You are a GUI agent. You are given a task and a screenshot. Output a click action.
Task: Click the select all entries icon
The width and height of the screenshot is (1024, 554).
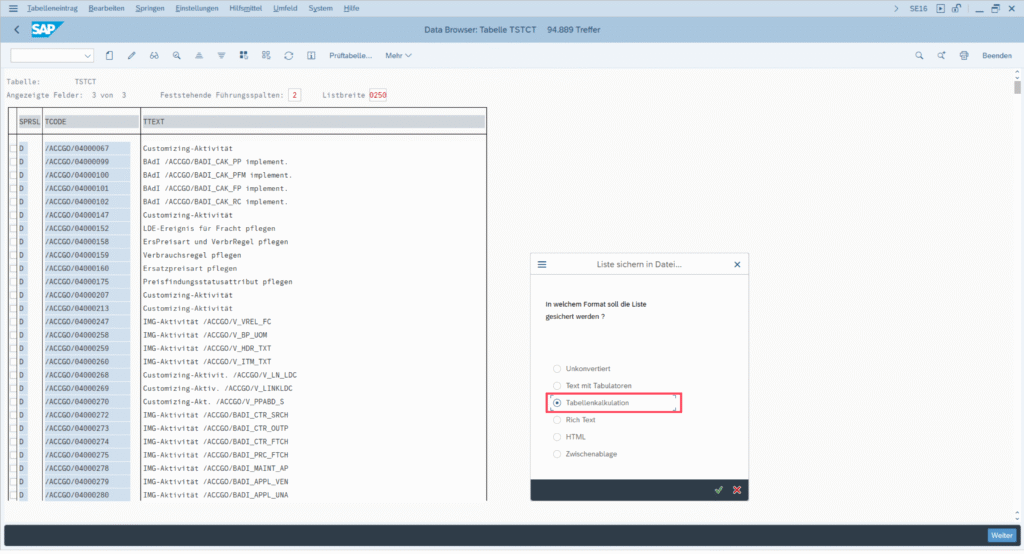244,56
